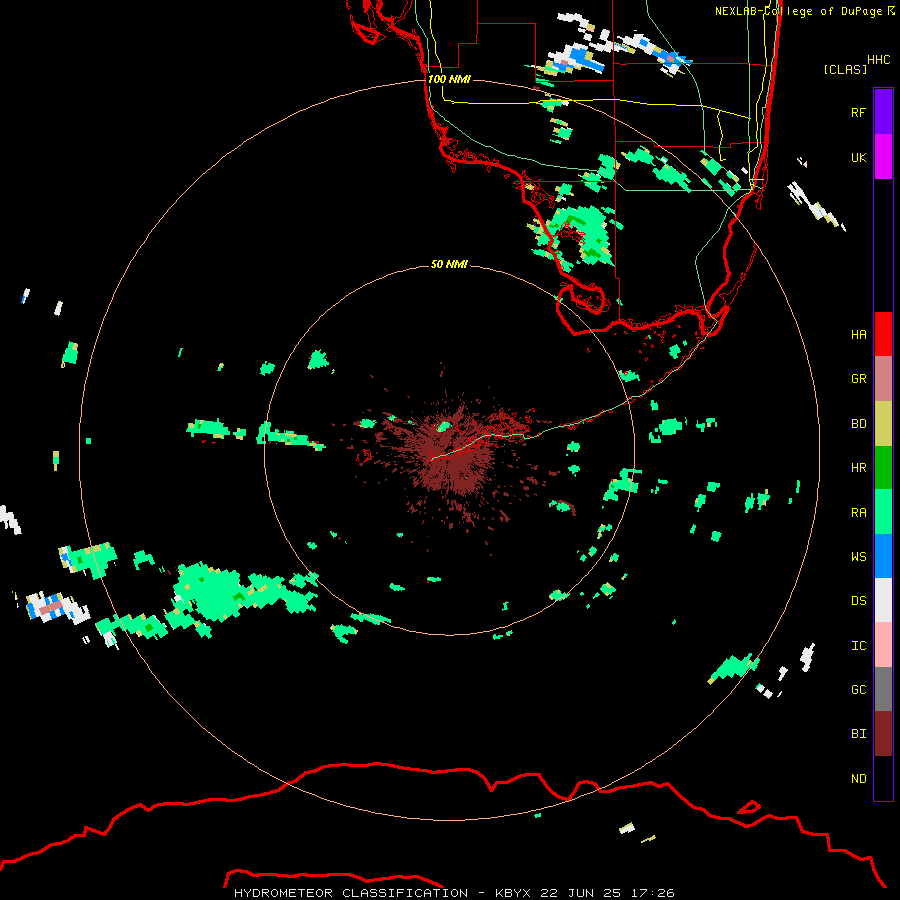
Task: Pick the RA light green legend swatch
Action: (883, 512)
